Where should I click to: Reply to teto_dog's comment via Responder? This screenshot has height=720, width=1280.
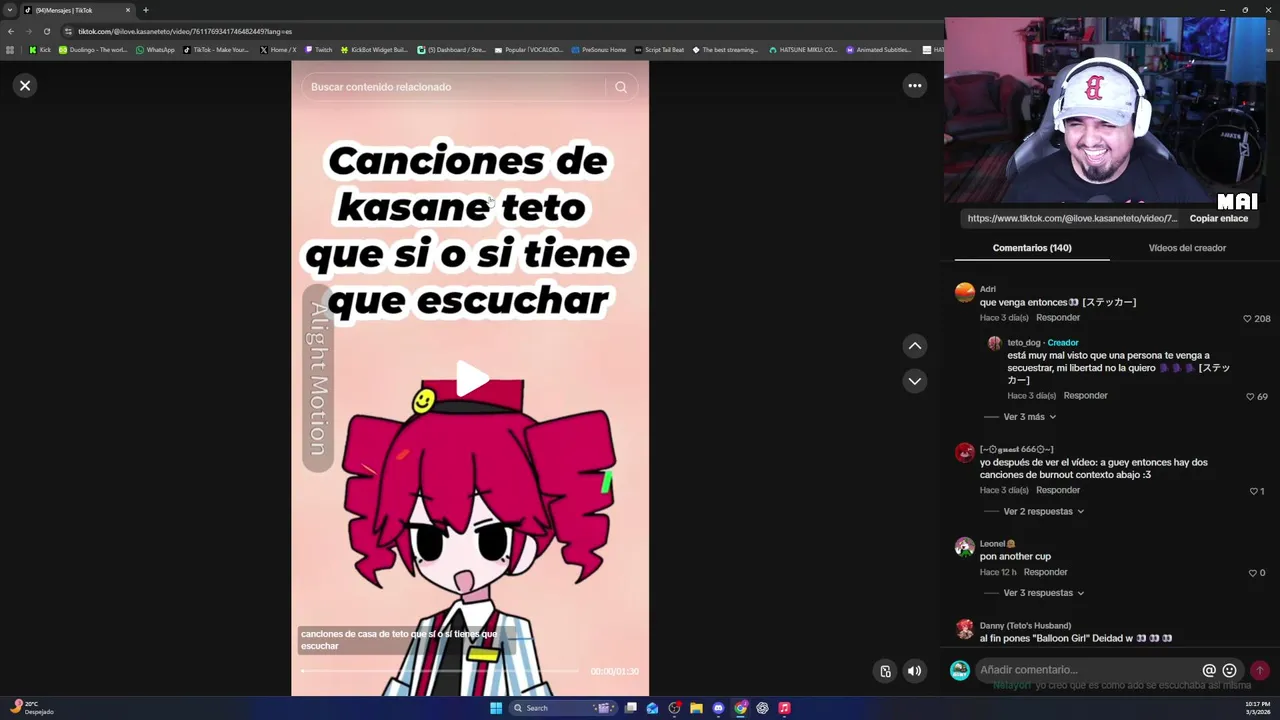pos(1085,396)
